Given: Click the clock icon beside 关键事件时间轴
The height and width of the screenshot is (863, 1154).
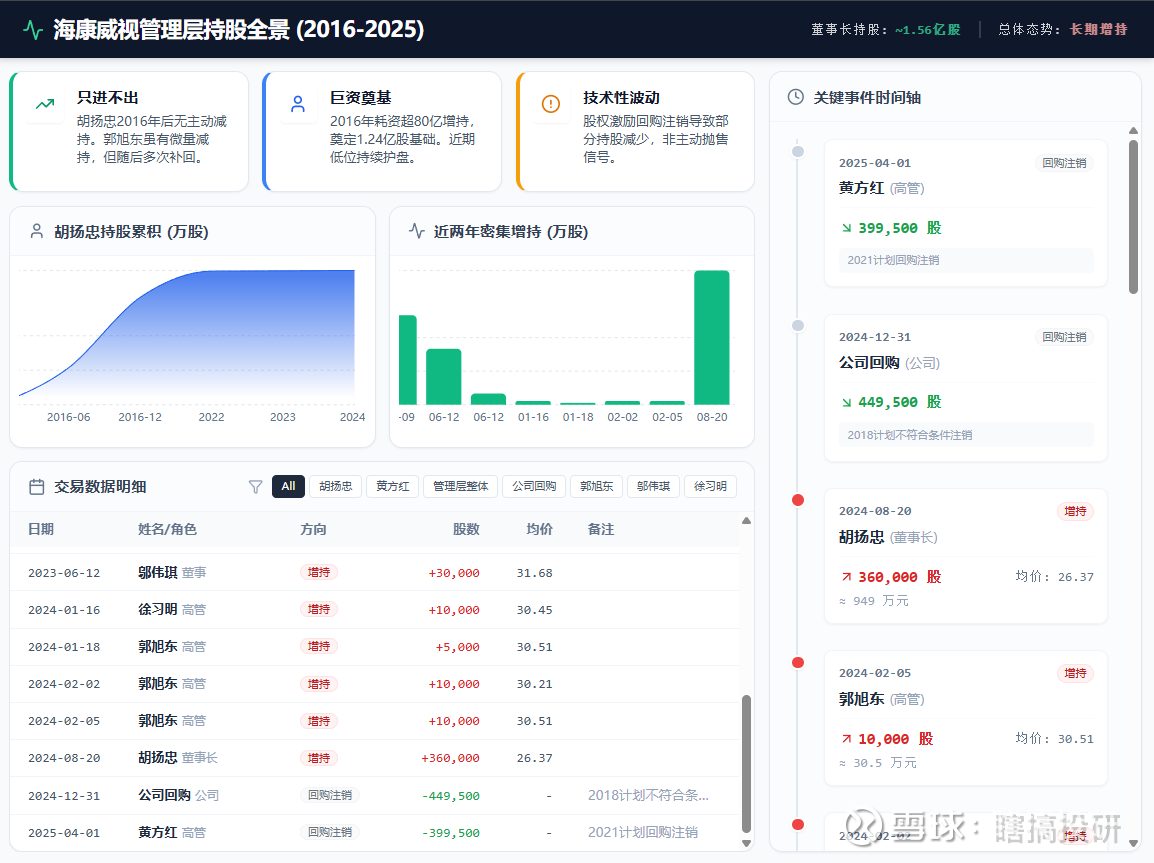Looking at the screenshot, I should (x=796, y=97).
